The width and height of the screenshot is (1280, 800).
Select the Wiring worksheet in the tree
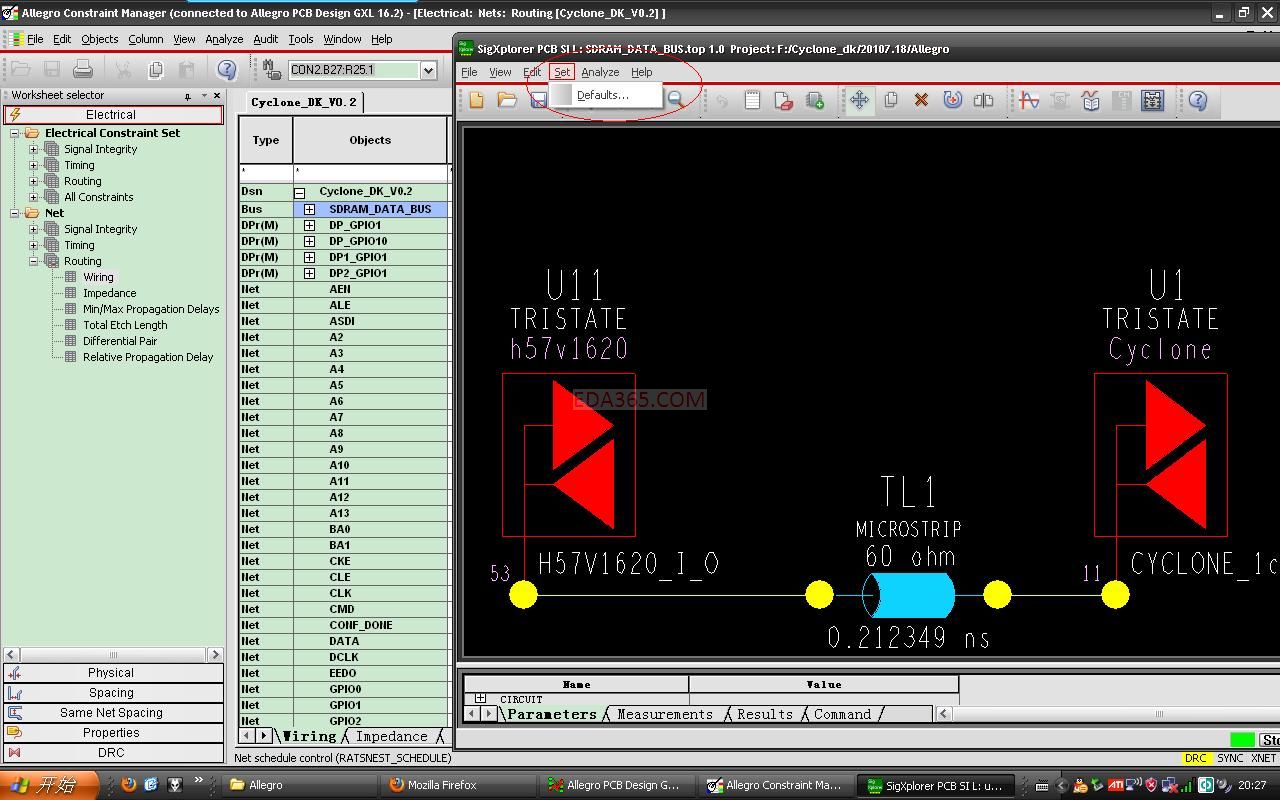click(x=98, y=277)
